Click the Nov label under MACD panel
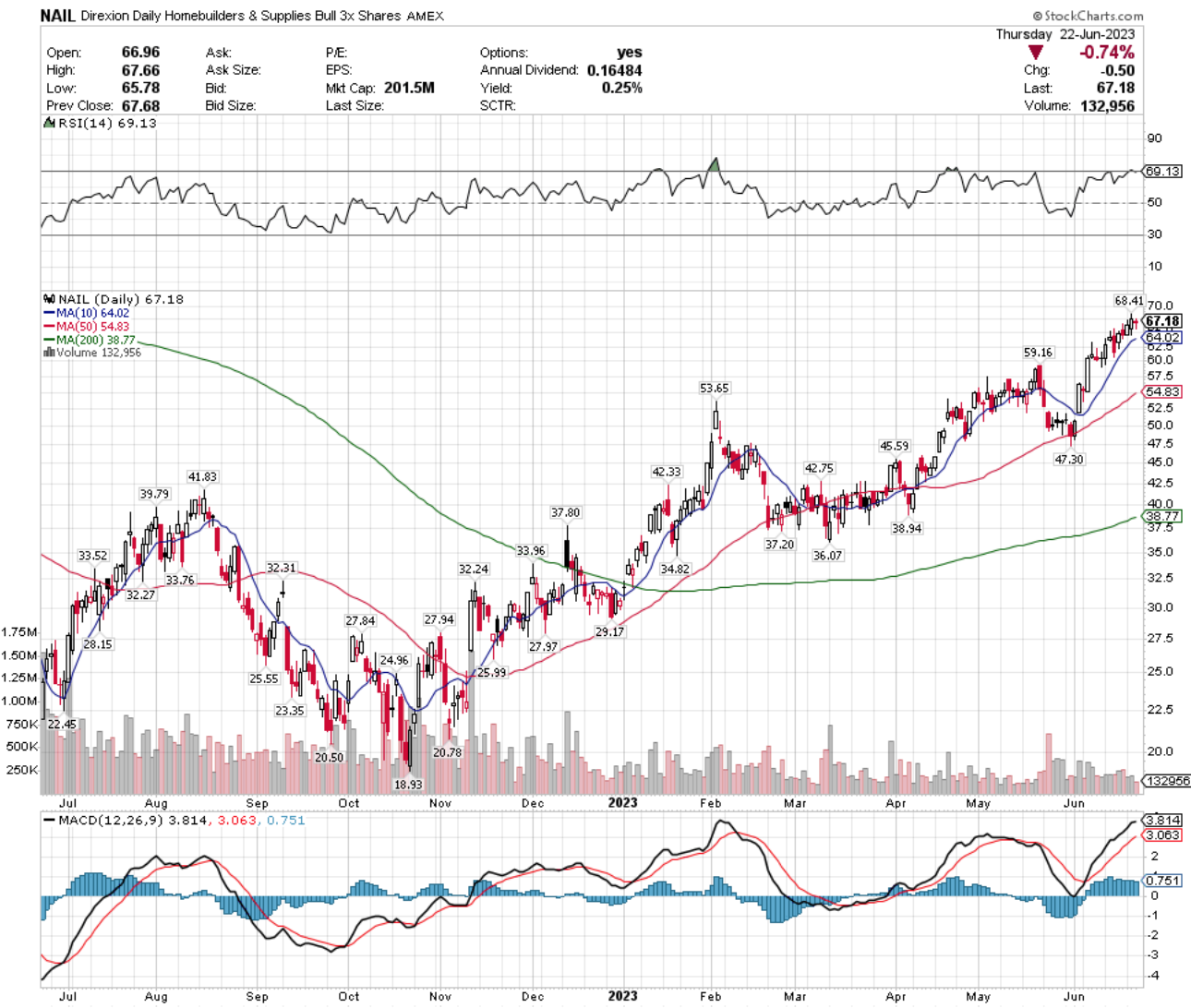 click(440, 996)
